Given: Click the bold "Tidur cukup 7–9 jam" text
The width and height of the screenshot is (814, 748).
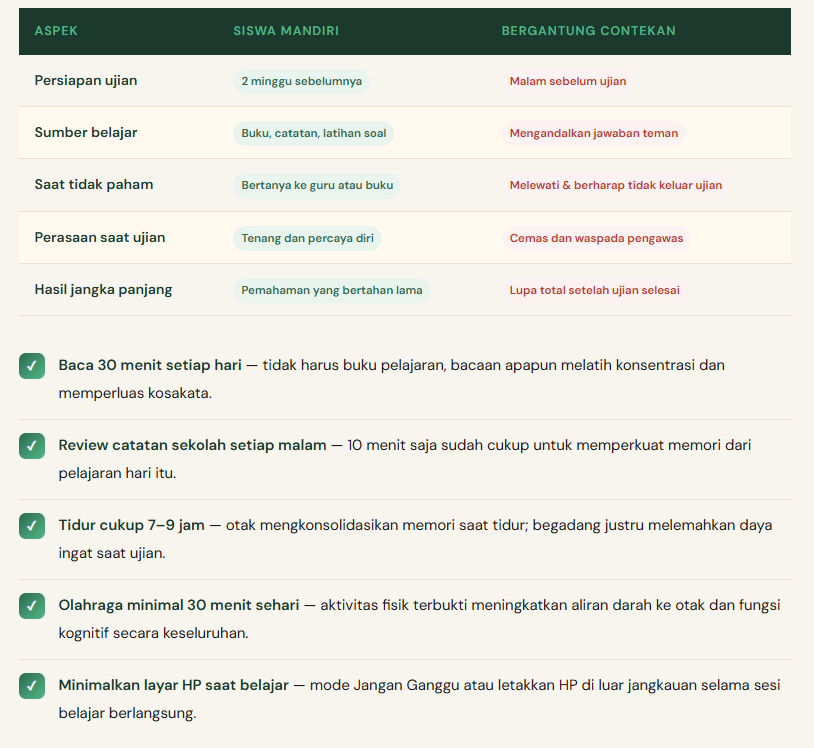Looking at the screenshot, I should pos(131,526).
